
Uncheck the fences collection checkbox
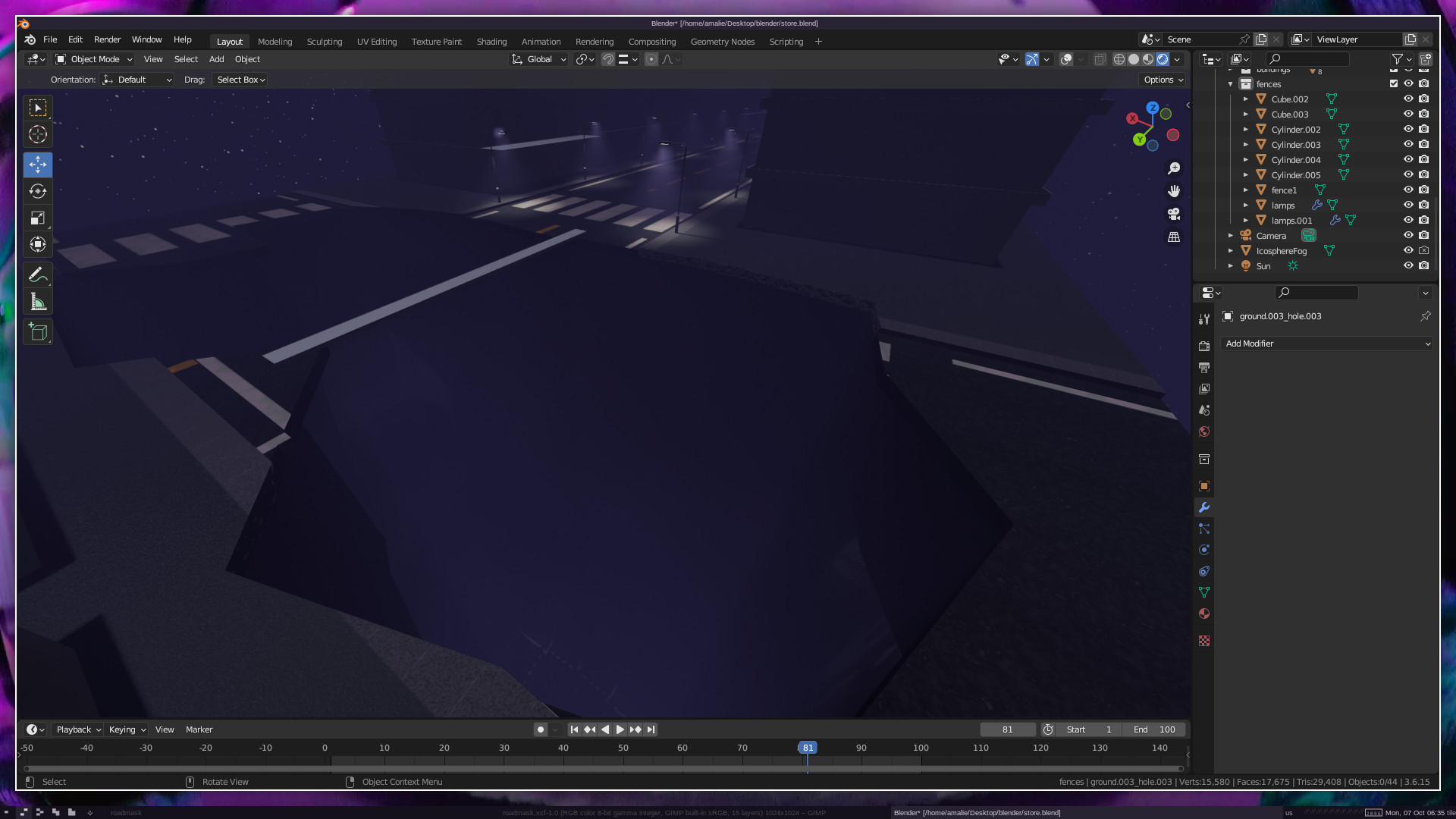coord(1394,83)
